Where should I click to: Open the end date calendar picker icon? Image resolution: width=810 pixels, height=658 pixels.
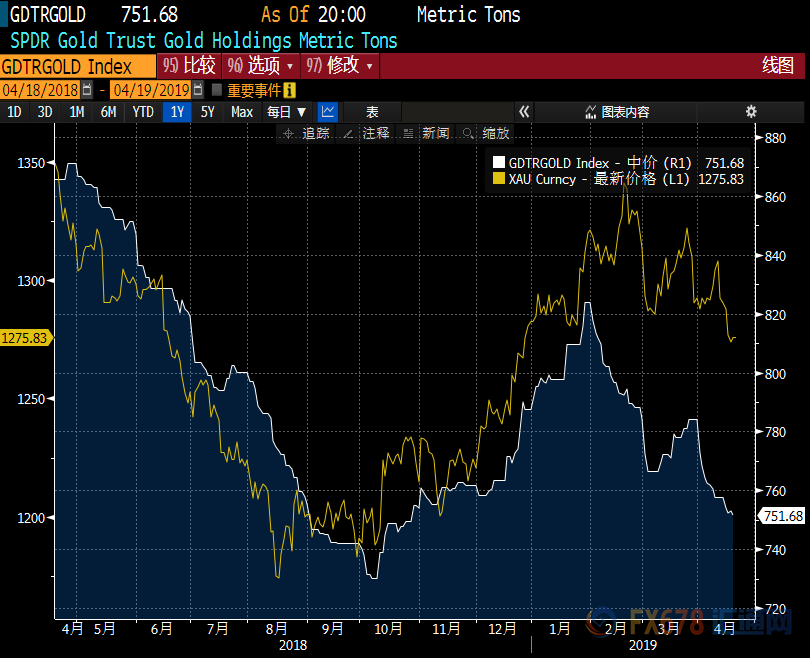198,90
